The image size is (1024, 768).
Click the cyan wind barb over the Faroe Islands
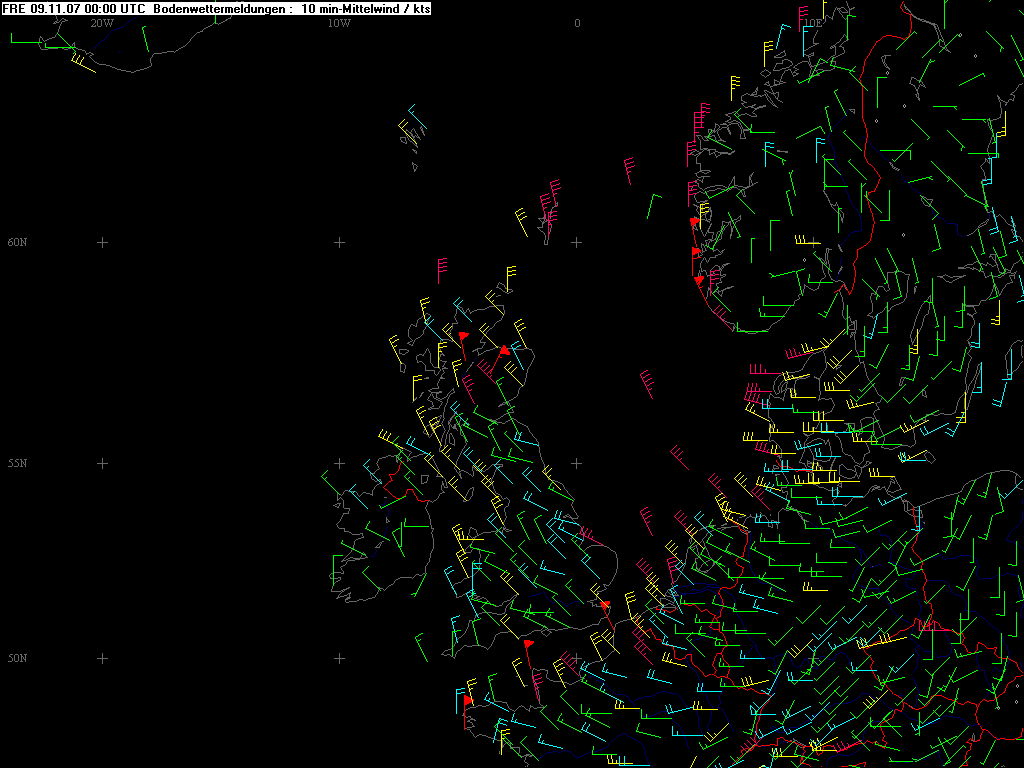[417, 118]
